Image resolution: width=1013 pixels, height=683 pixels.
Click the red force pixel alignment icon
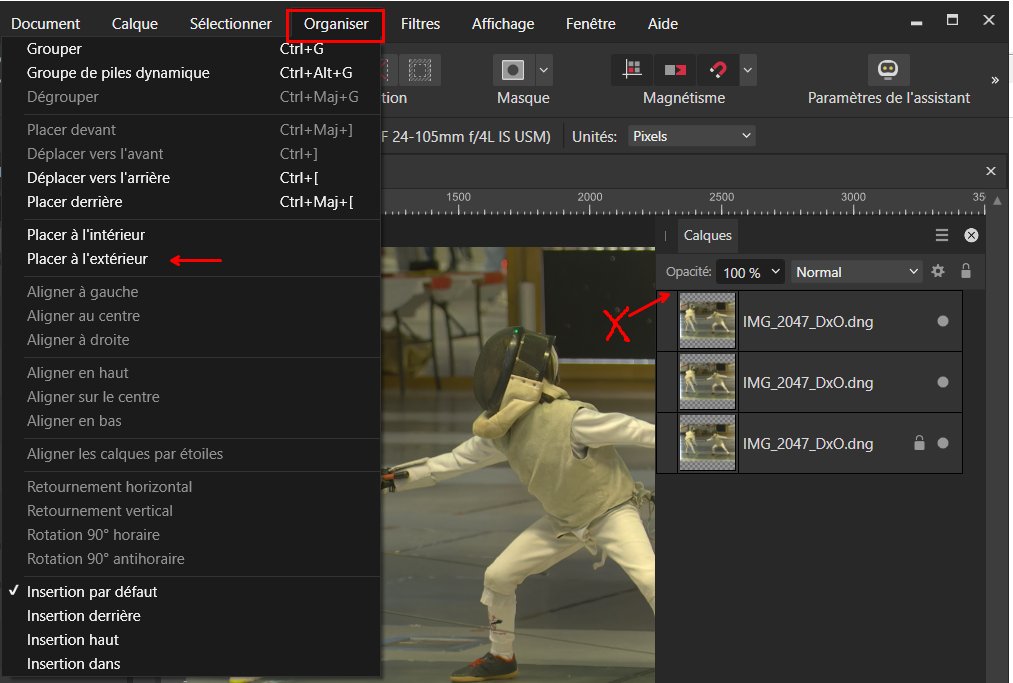[675, 69]
